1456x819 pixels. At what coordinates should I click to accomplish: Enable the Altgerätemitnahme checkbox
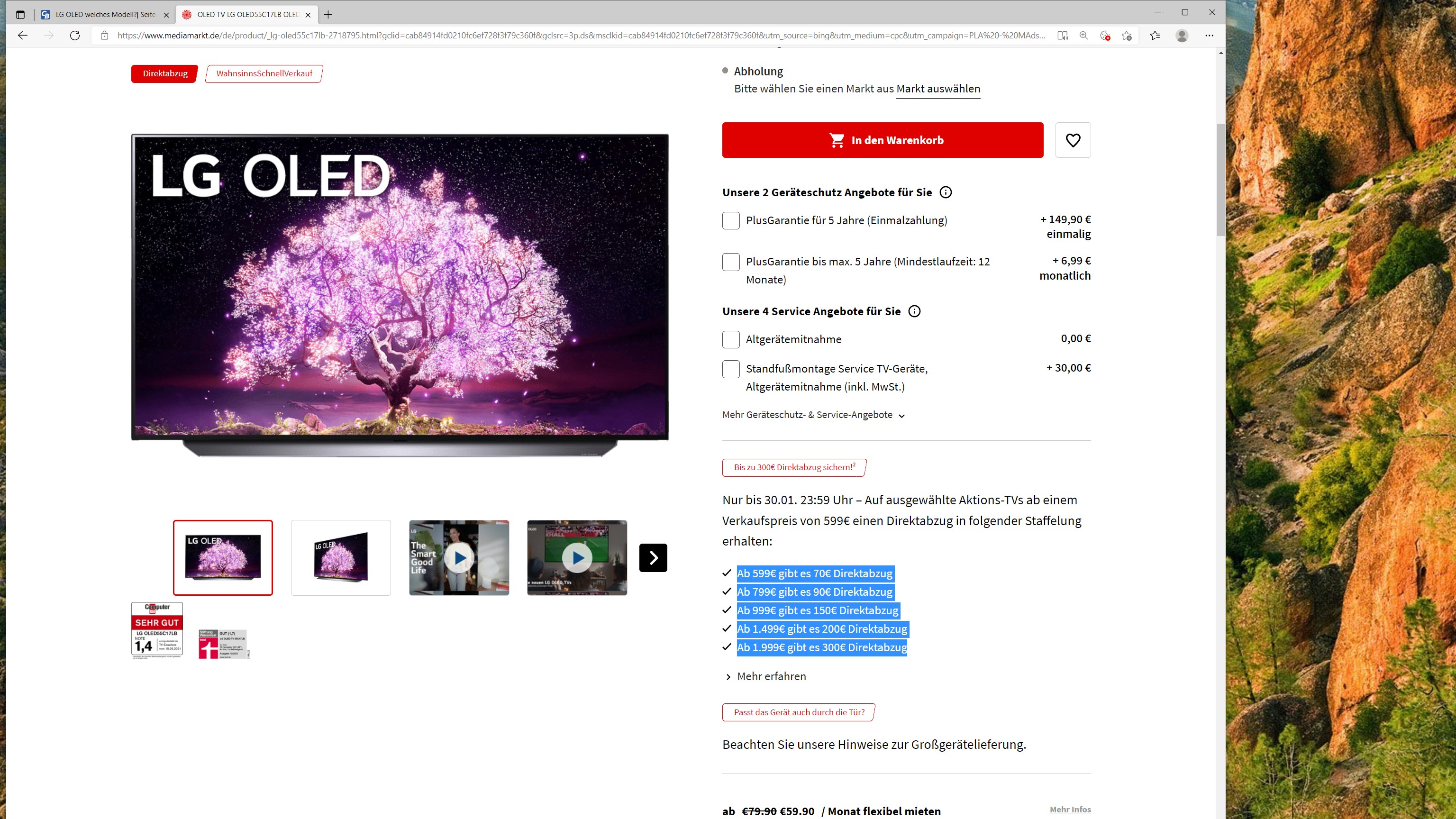pyautogui.click(x=731, y=339)
